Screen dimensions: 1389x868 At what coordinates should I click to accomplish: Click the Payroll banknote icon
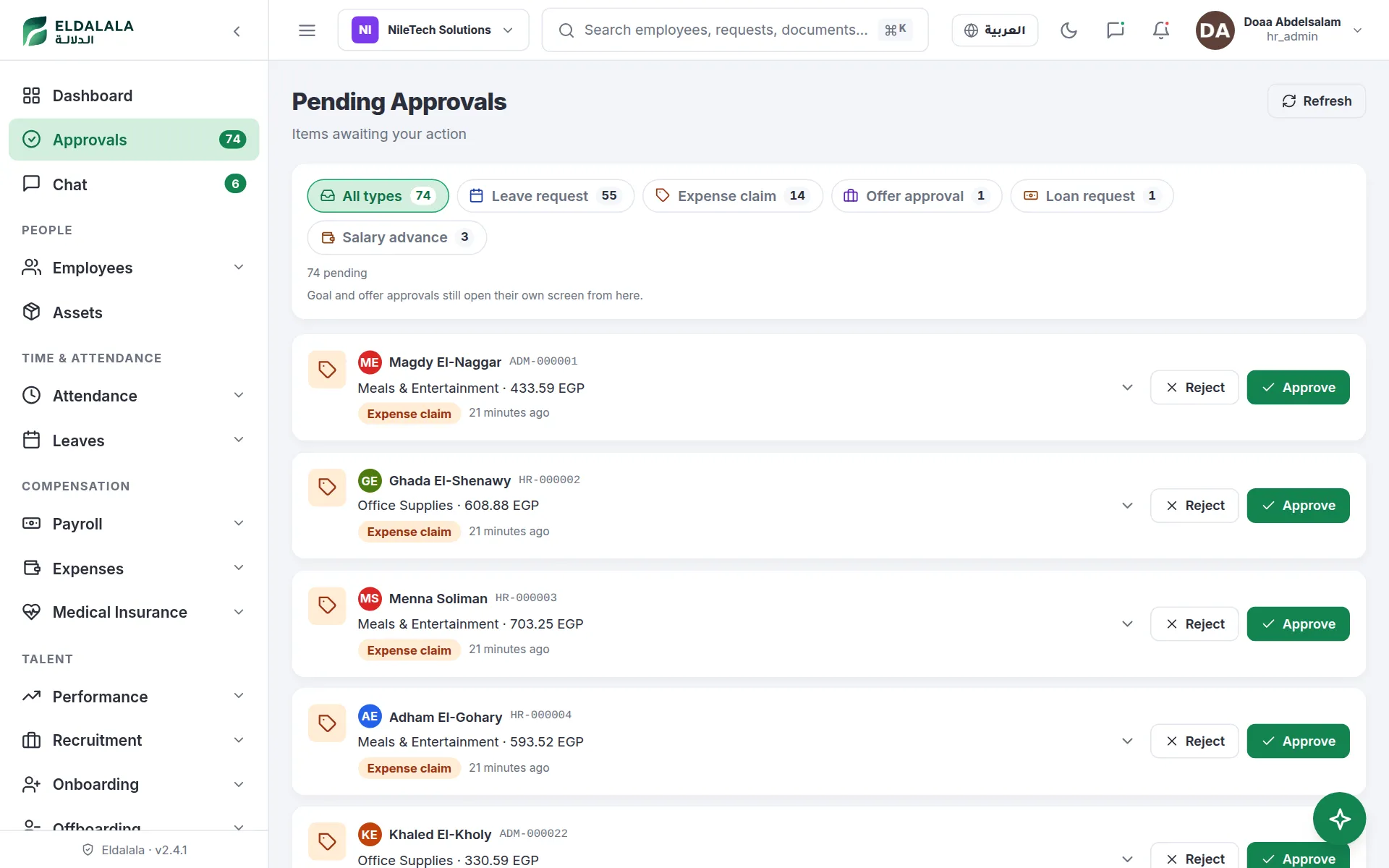[31, 523]
